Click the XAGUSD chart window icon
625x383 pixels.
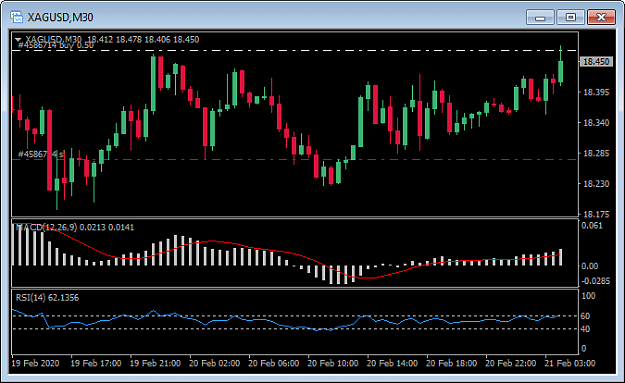pos(16,17)
